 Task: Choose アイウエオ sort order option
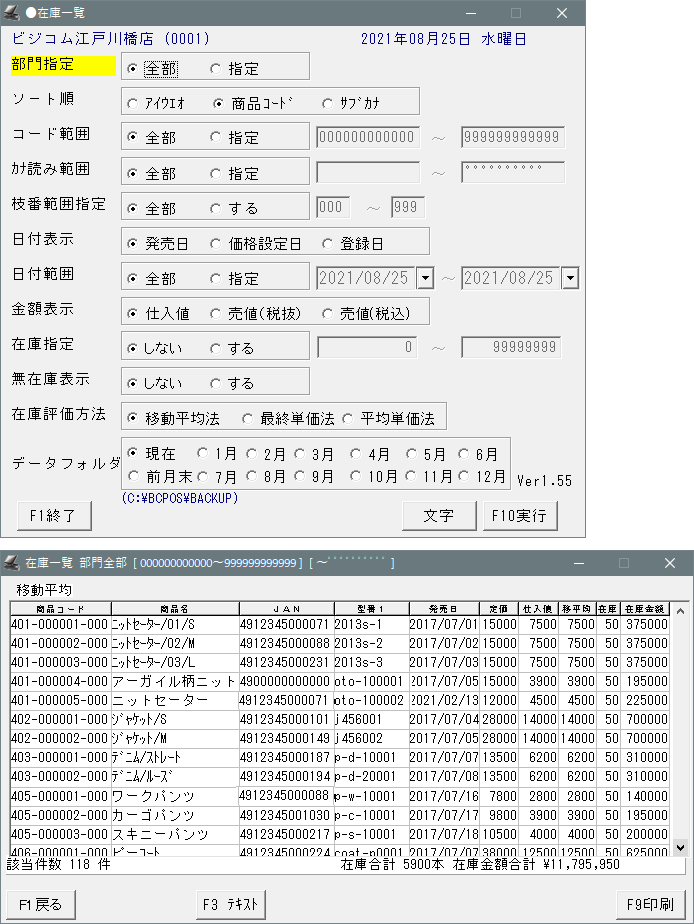coord(134,103)
